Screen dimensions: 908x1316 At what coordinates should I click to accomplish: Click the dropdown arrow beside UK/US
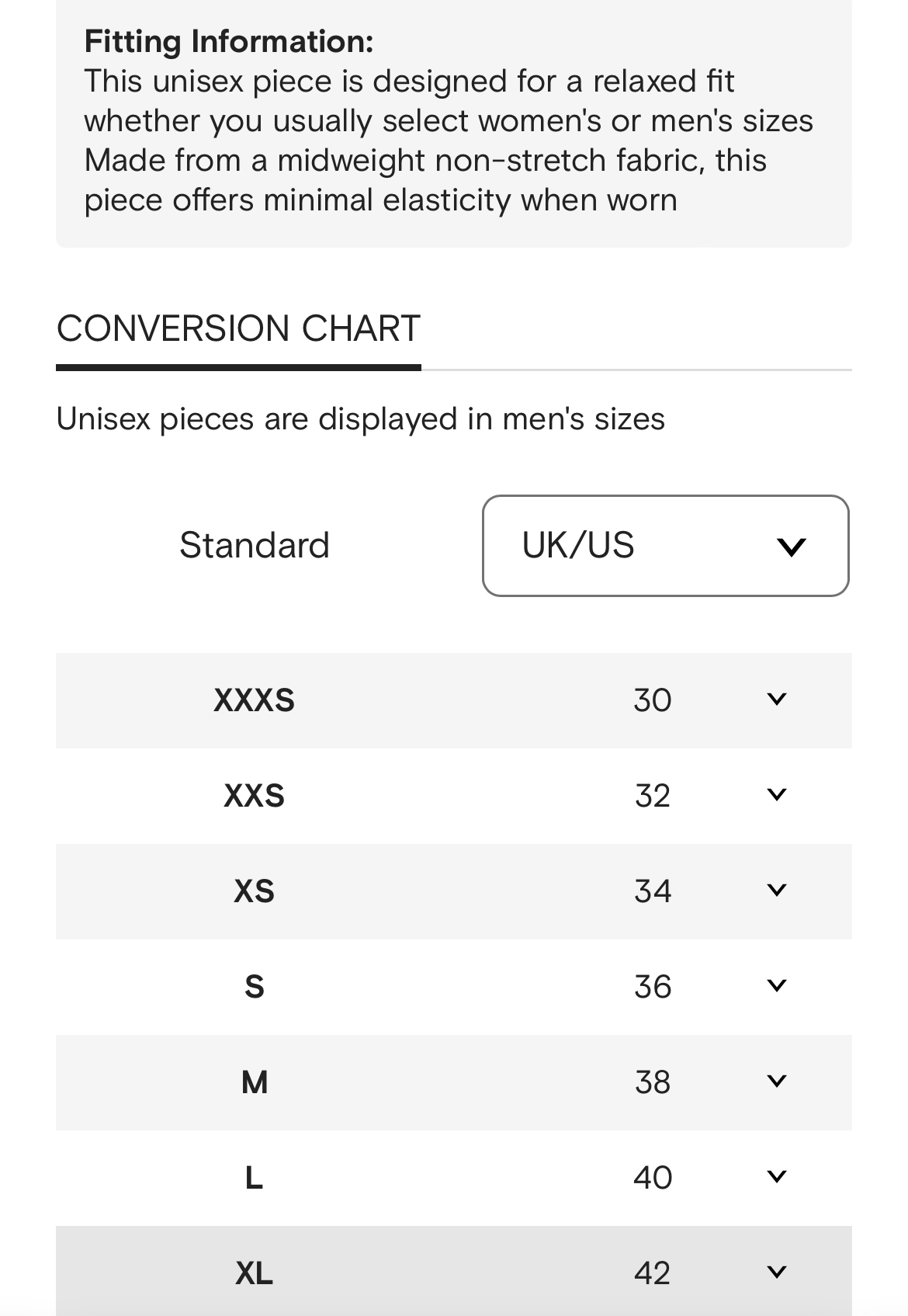(x=791, y=547)
